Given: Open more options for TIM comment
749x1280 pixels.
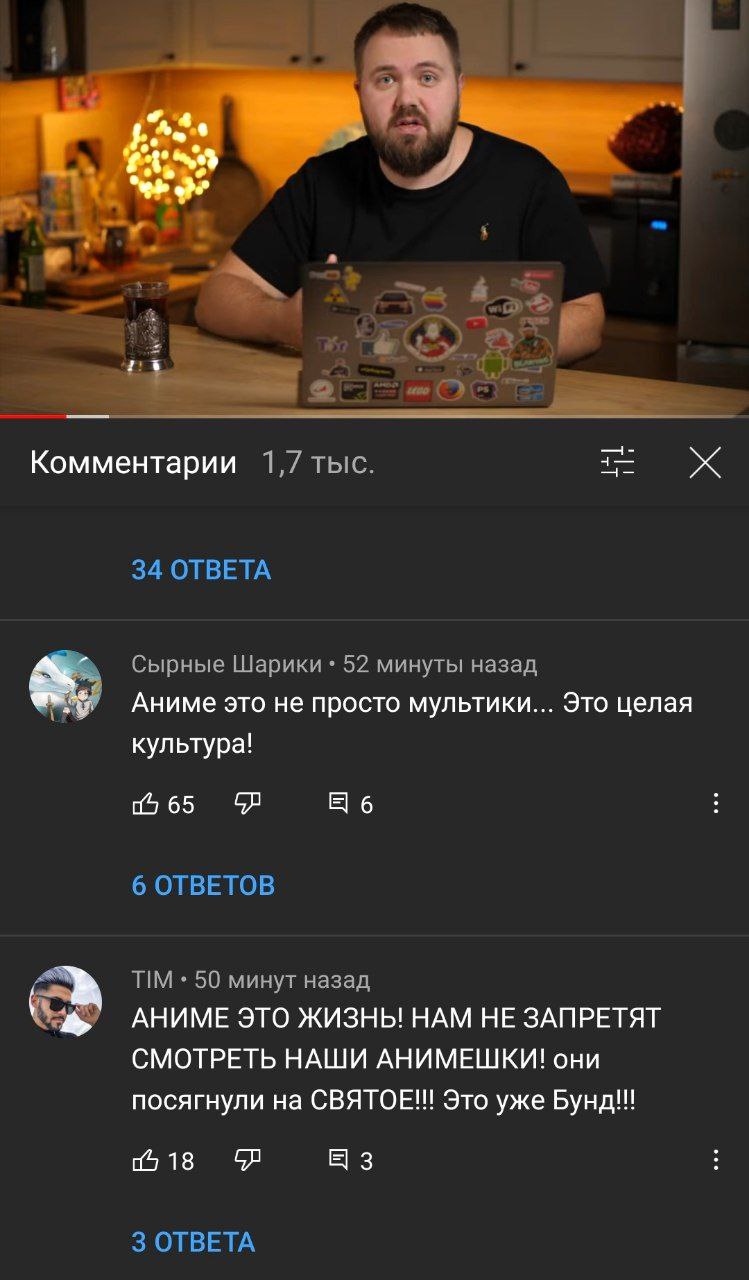Looking at the screenshot, I should 715,1160.
